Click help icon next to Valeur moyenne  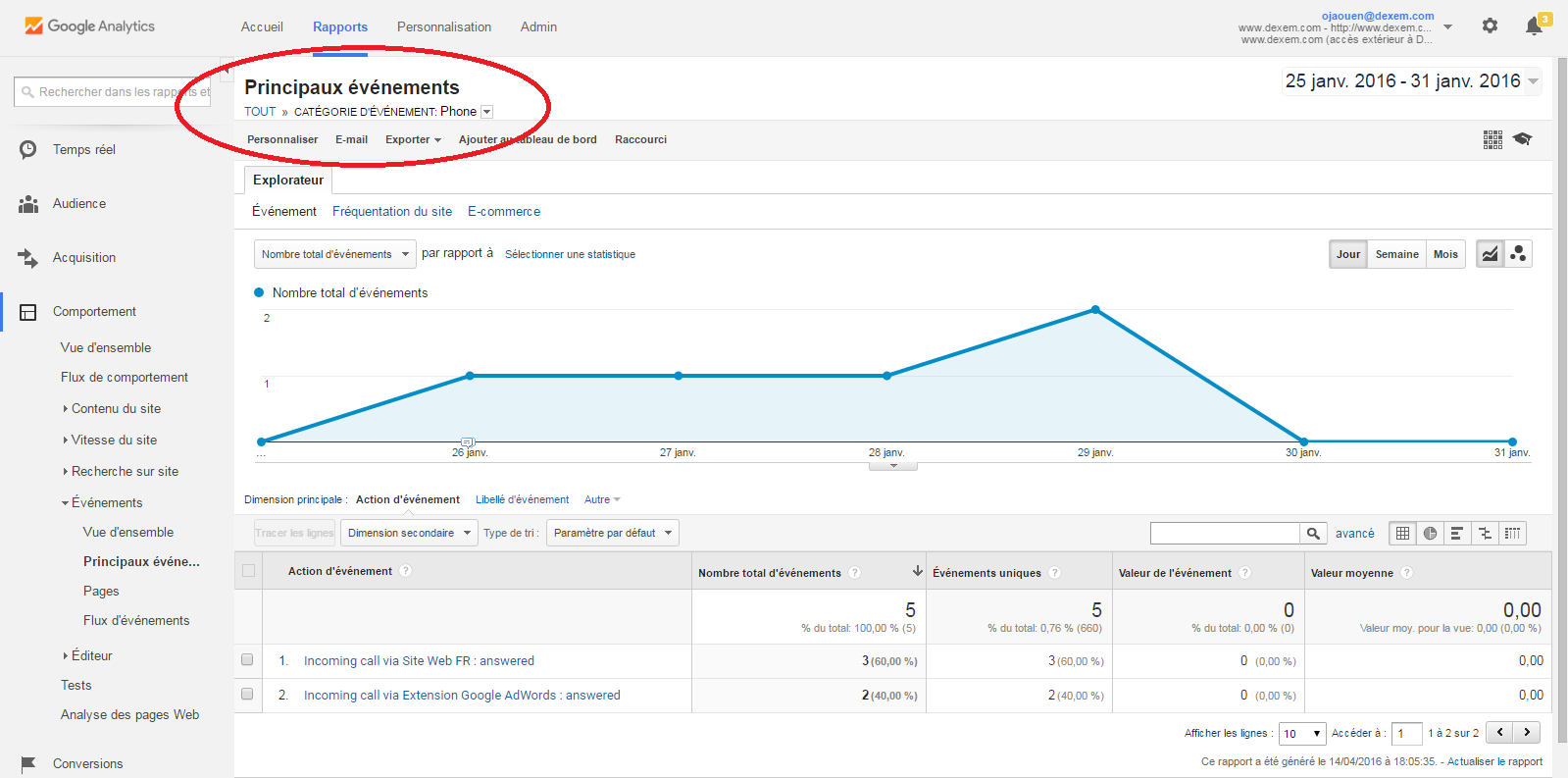click(x=1407, y=573)
